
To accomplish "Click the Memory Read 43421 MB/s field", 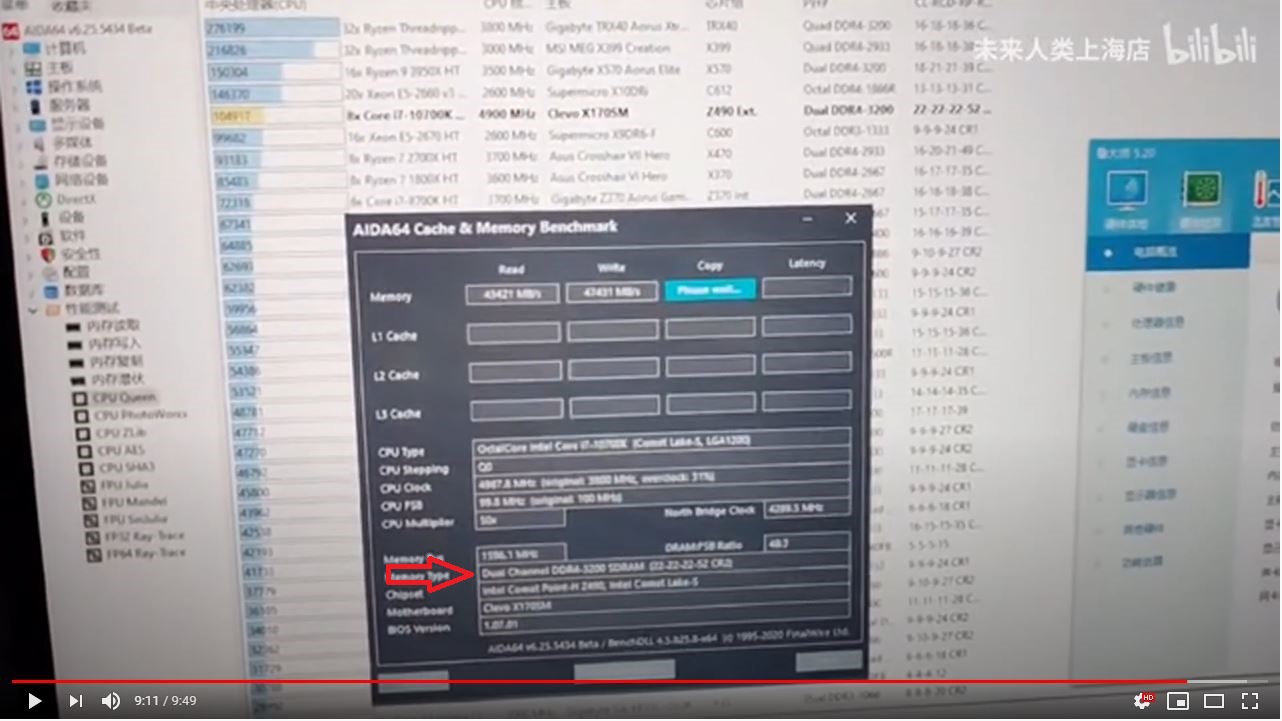I will (x=512, y=294).
